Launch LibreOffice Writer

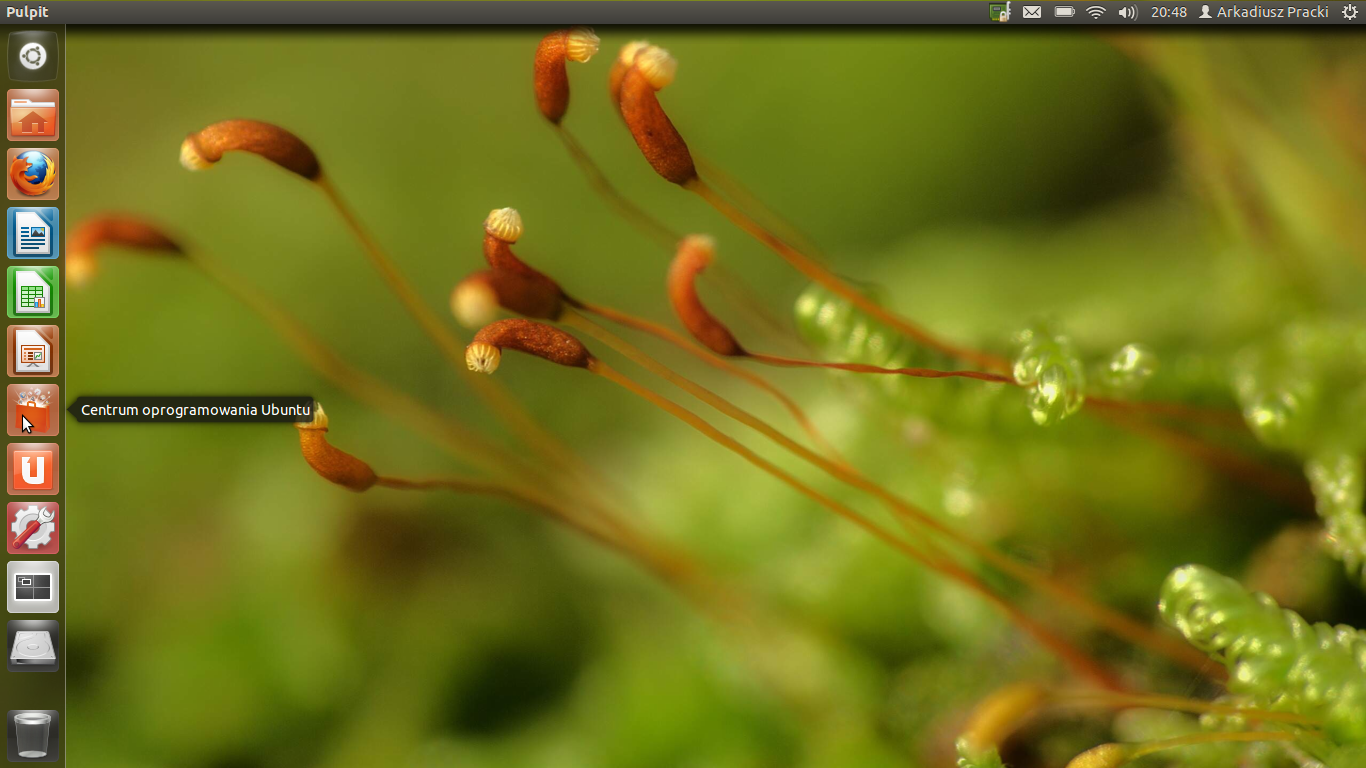point(33,233)
